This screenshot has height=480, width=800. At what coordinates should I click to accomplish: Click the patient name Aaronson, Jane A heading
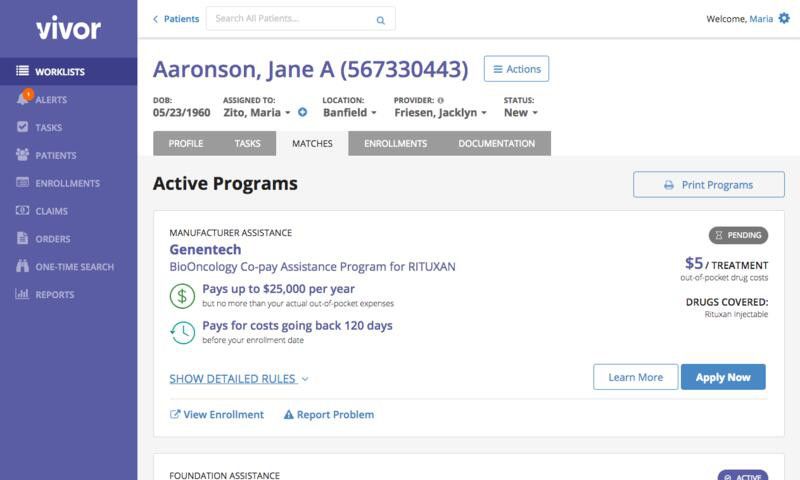click(x=310, y=69)
